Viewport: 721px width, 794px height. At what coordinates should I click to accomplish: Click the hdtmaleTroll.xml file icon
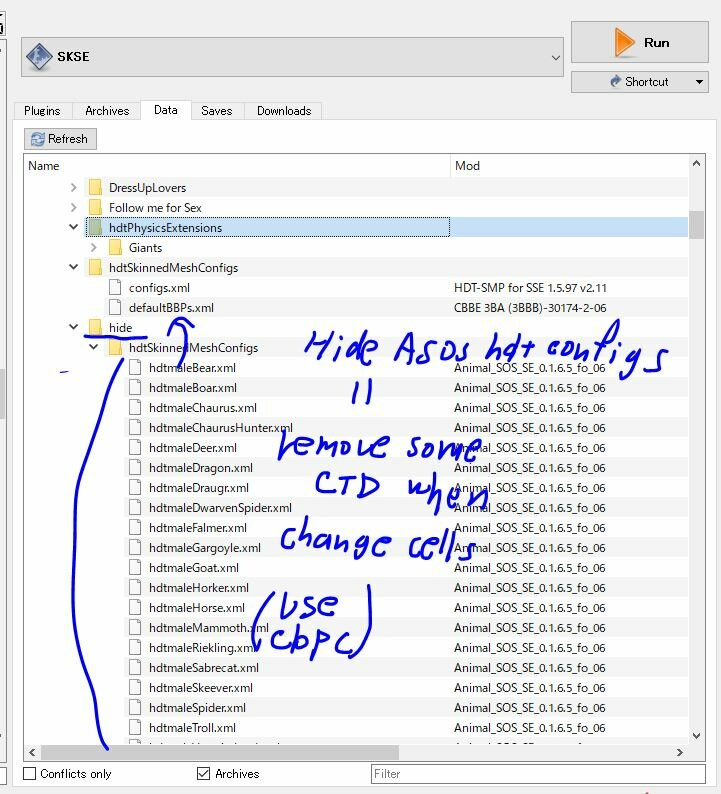[x=135, y=728]
